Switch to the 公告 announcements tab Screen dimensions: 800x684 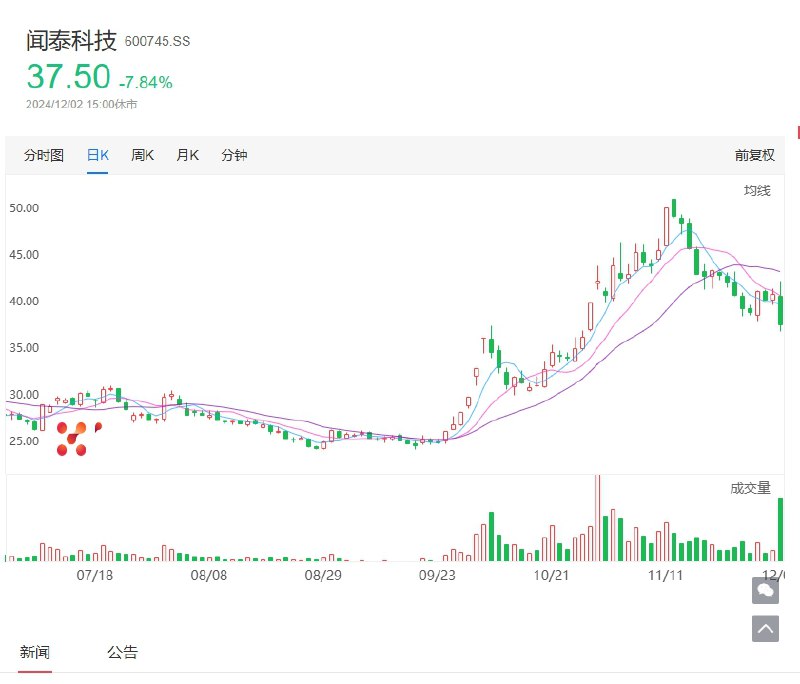tap(122, 652)
